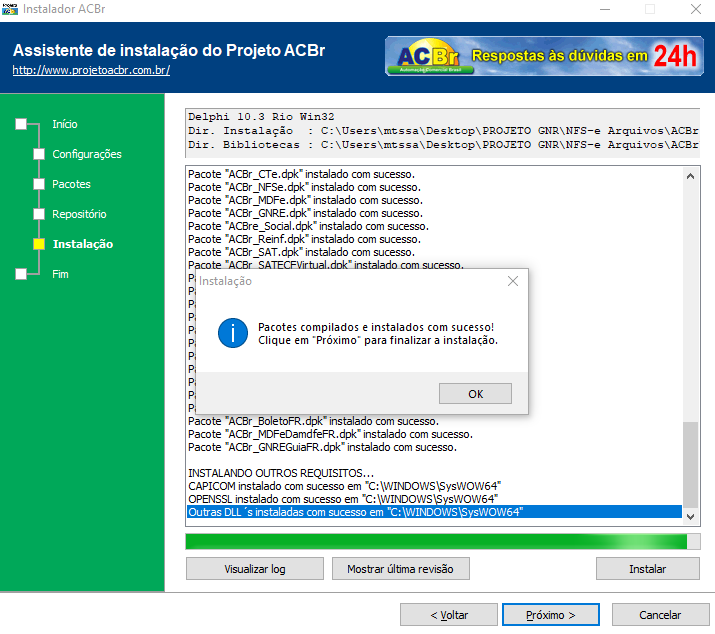The width and height of the screenshot is (715, 634).
Task: Open the projetoacbr.com.br website link
Action: pos(91,70)
